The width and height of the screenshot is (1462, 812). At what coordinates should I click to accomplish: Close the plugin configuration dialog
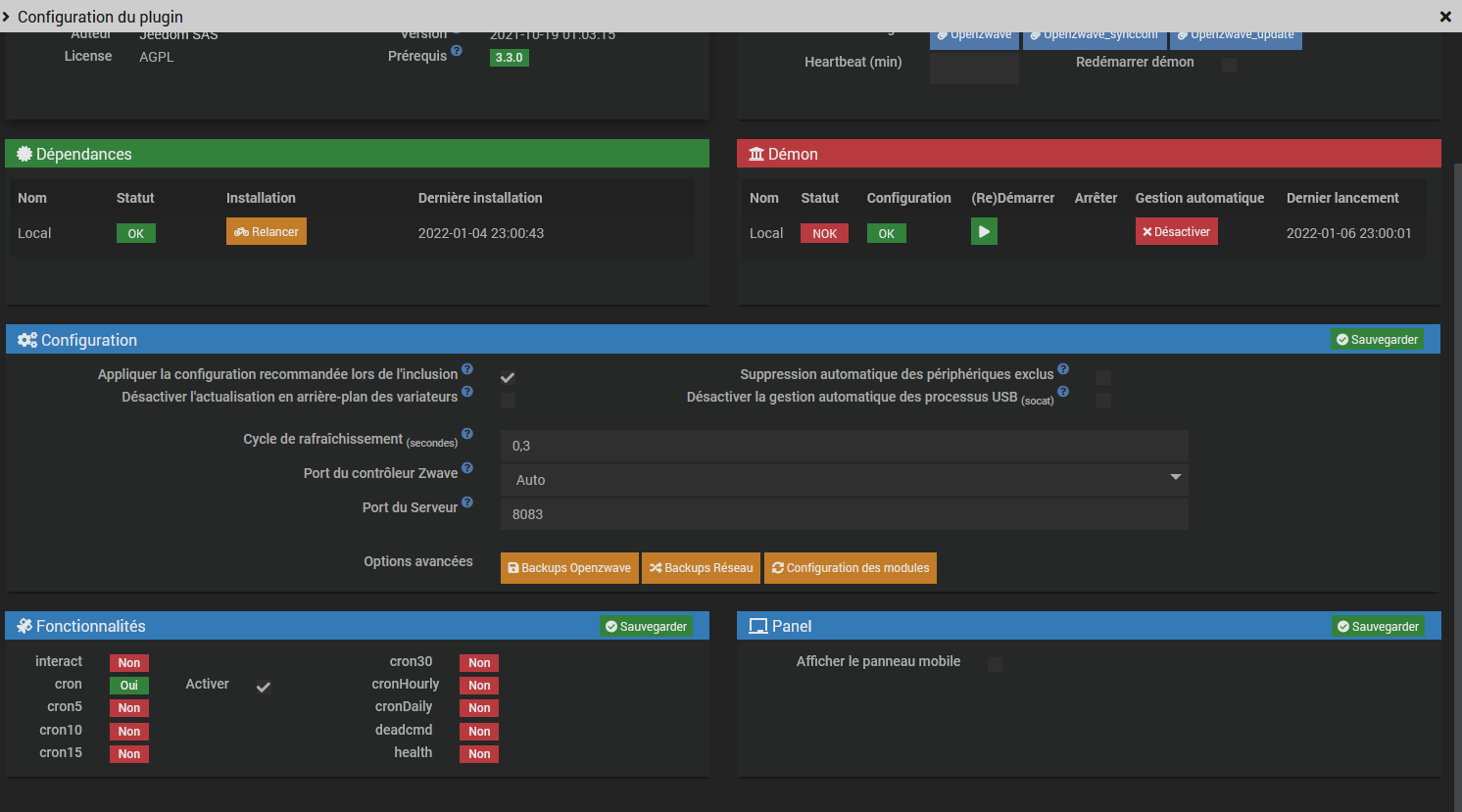tap(1445, 17)
